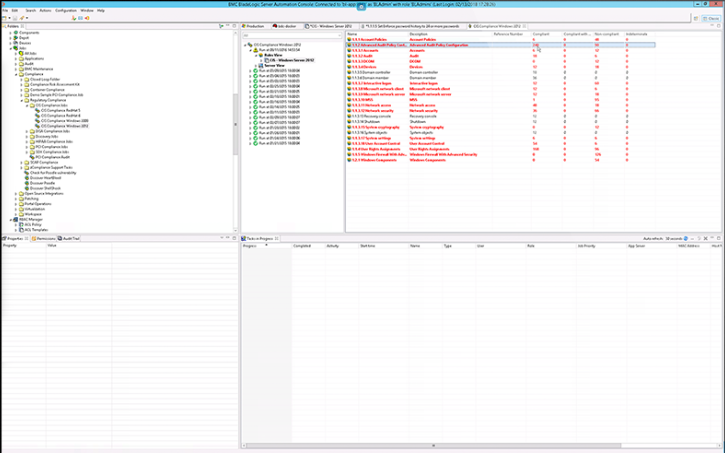Click the Discover ShellShock job icon
This screenshot has width=725, height=453.
[27, 188]
